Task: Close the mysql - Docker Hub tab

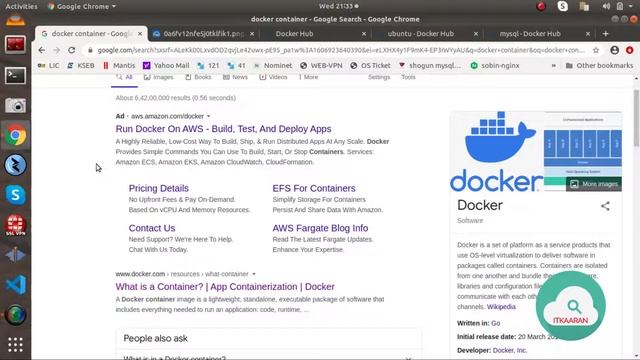Action: tap(588, 34)
